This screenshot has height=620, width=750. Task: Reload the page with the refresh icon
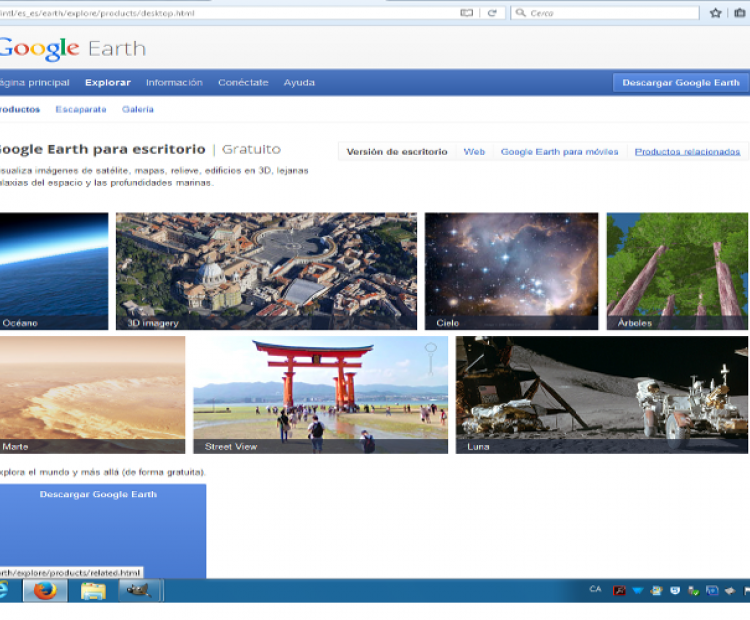pyautogui.click(x=492, y=13)
